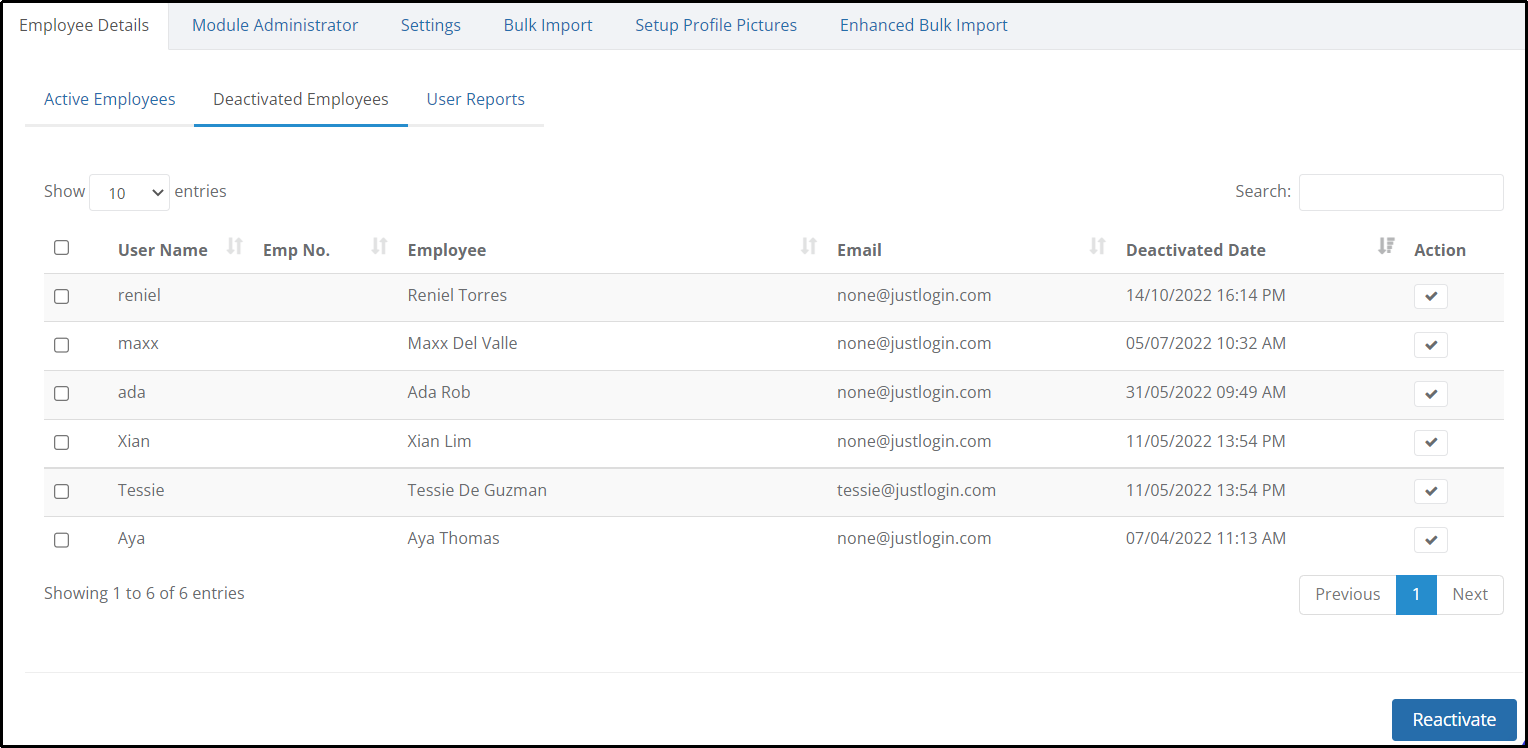Image resolution: width=1528 pixels, height=748 pixels.
Task: Open the Bulk Import tab
Action: click(x=548, y=25)
